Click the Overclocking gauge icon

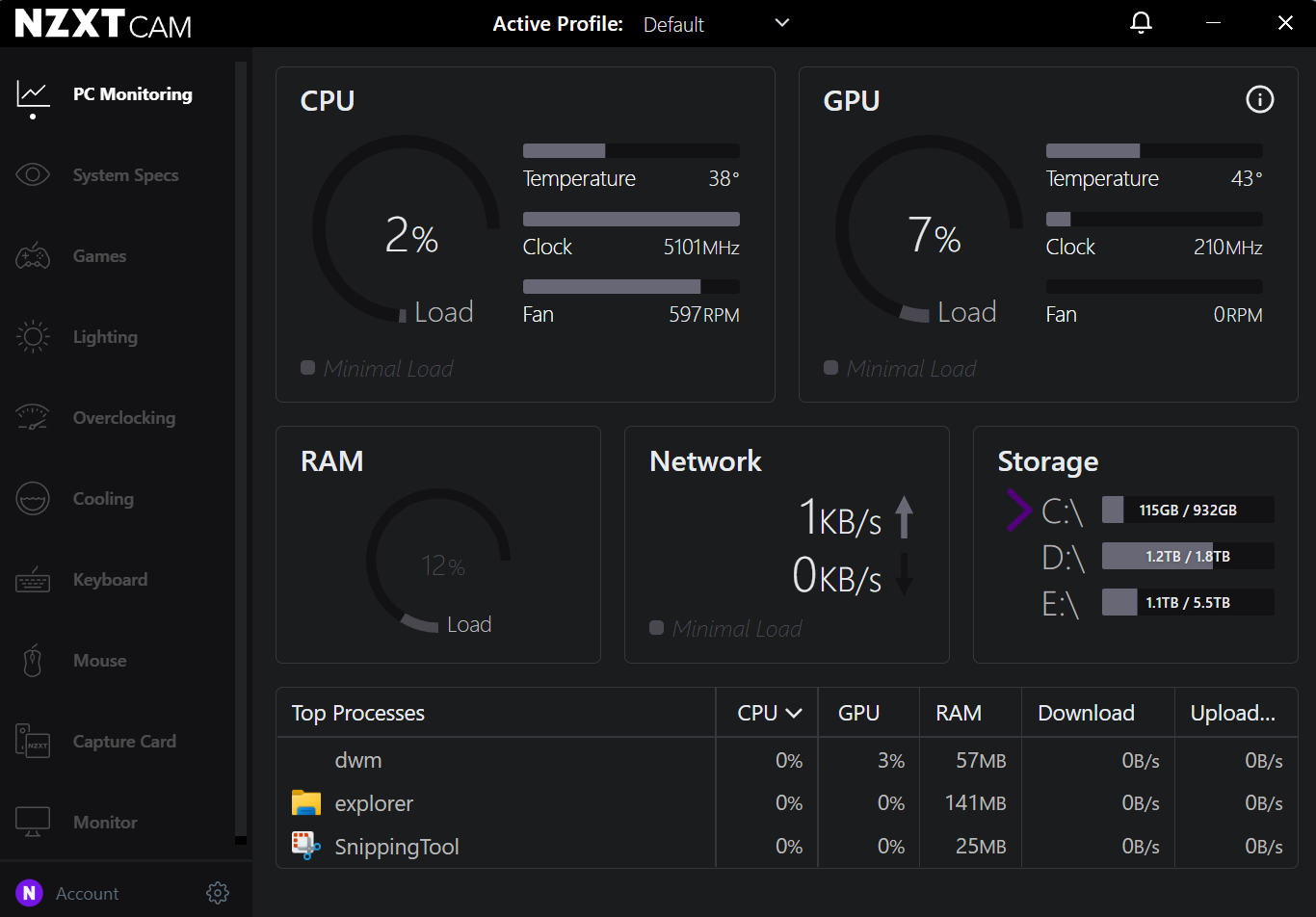[x=33, y=417]
